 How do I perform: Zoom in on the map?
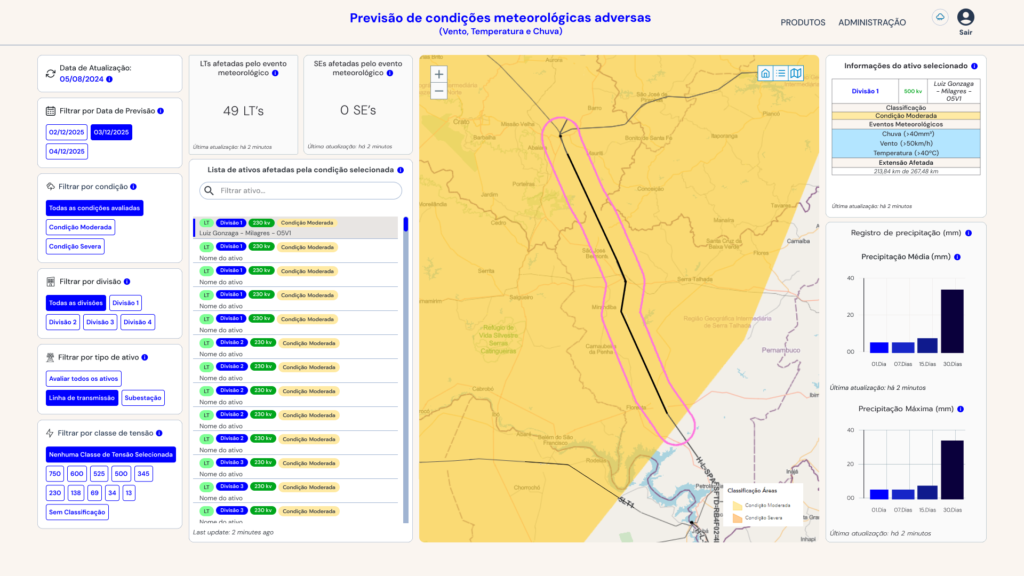click(439, 74)
